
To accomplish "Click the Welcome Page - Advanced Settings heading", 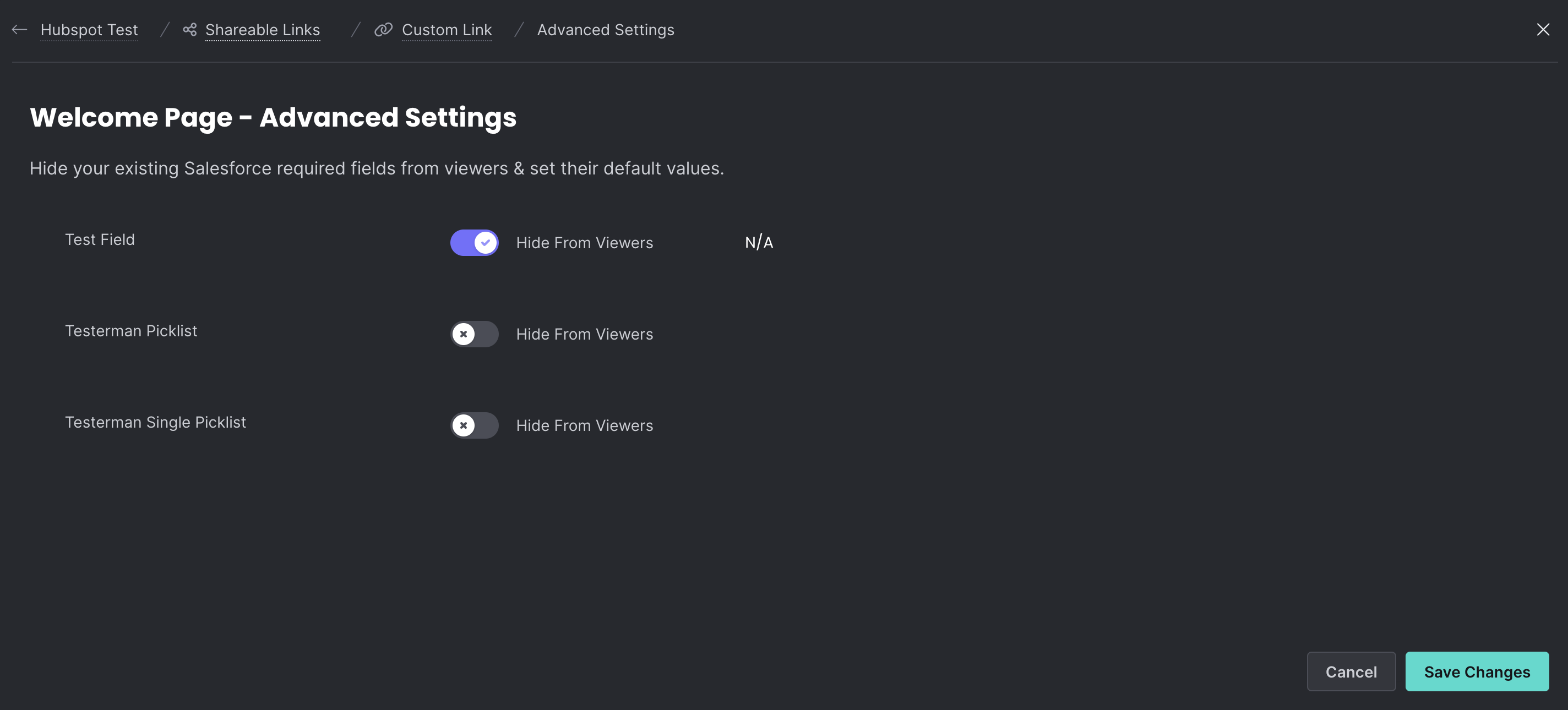I will 273,117.
